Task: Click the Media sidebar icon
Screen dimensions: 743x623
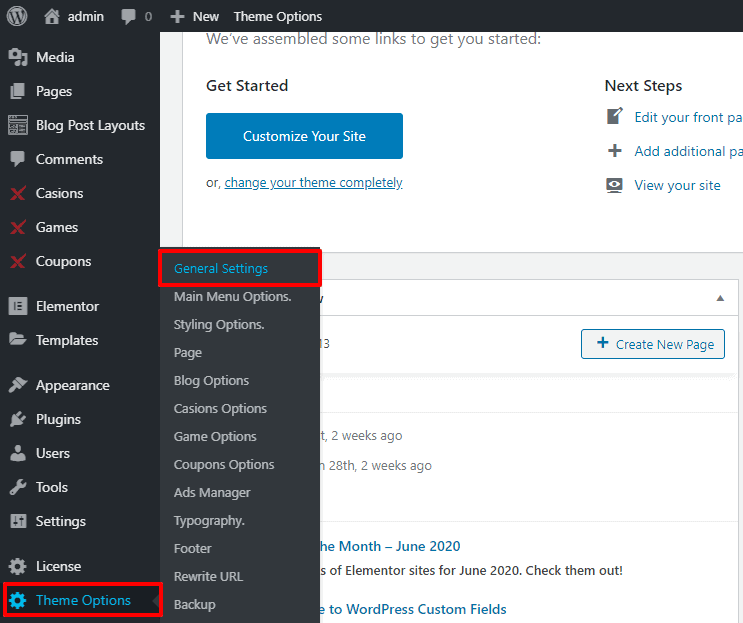Action: coord(18,57)
